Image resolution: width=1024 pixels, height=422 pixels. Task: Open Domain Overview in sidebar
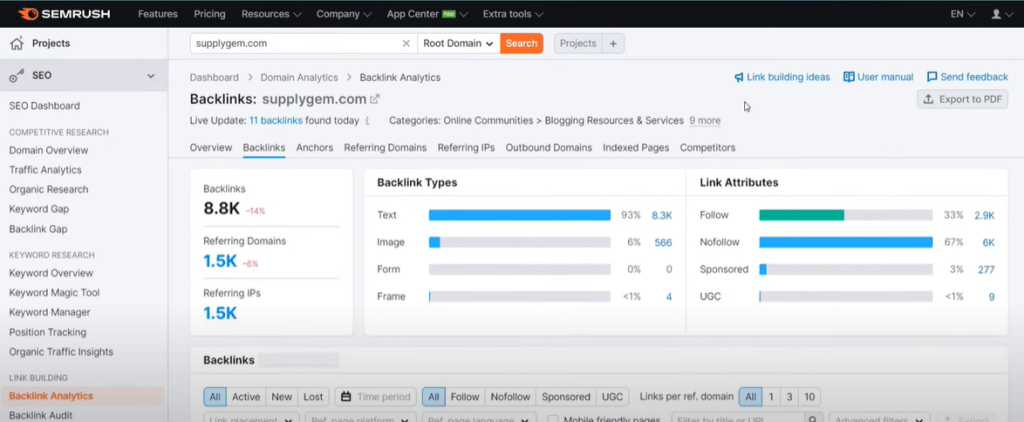[48, 150]
